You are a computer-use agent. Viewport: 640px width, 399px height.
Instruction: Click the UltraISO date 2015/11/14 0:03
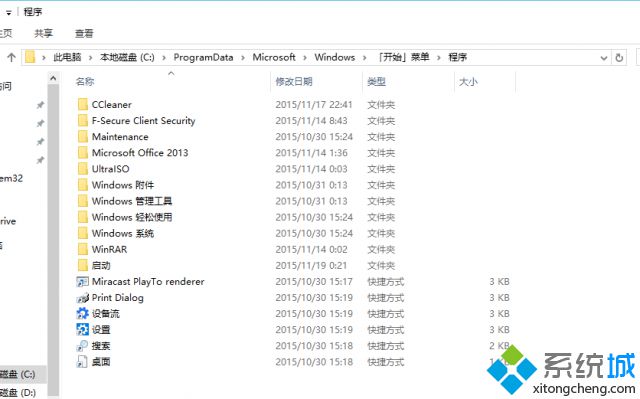tap(311, 168)
